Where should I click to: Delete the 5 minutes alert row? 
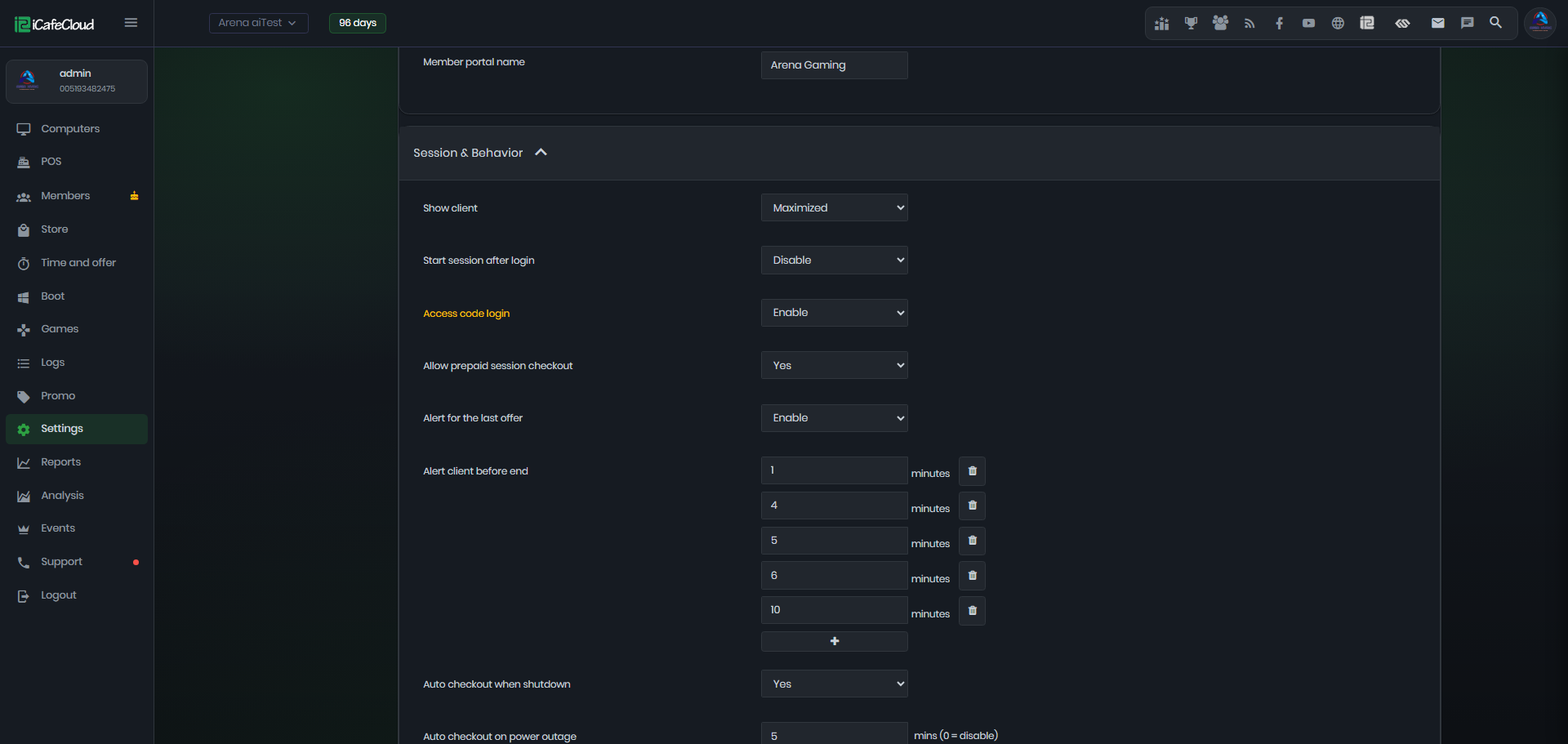pos(972,541)
